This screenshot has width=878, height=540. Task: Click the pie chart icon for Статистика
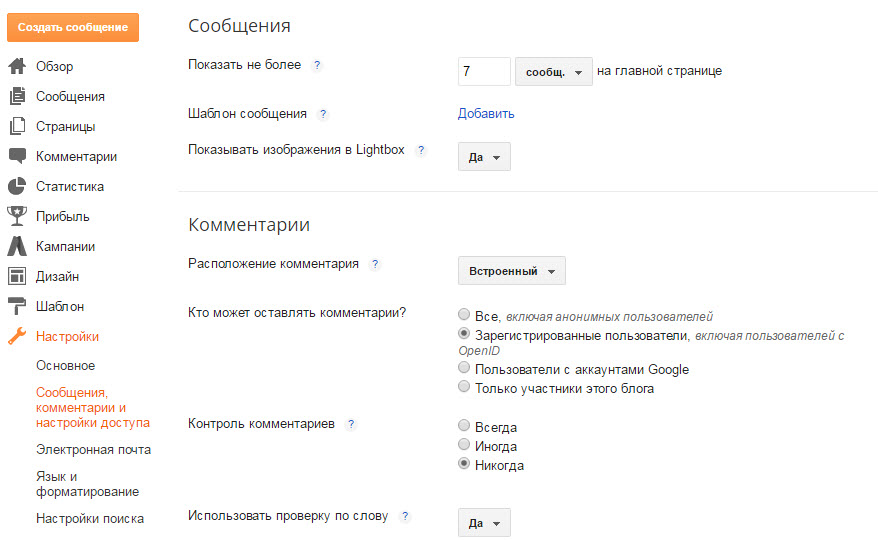tap(16, 187)
